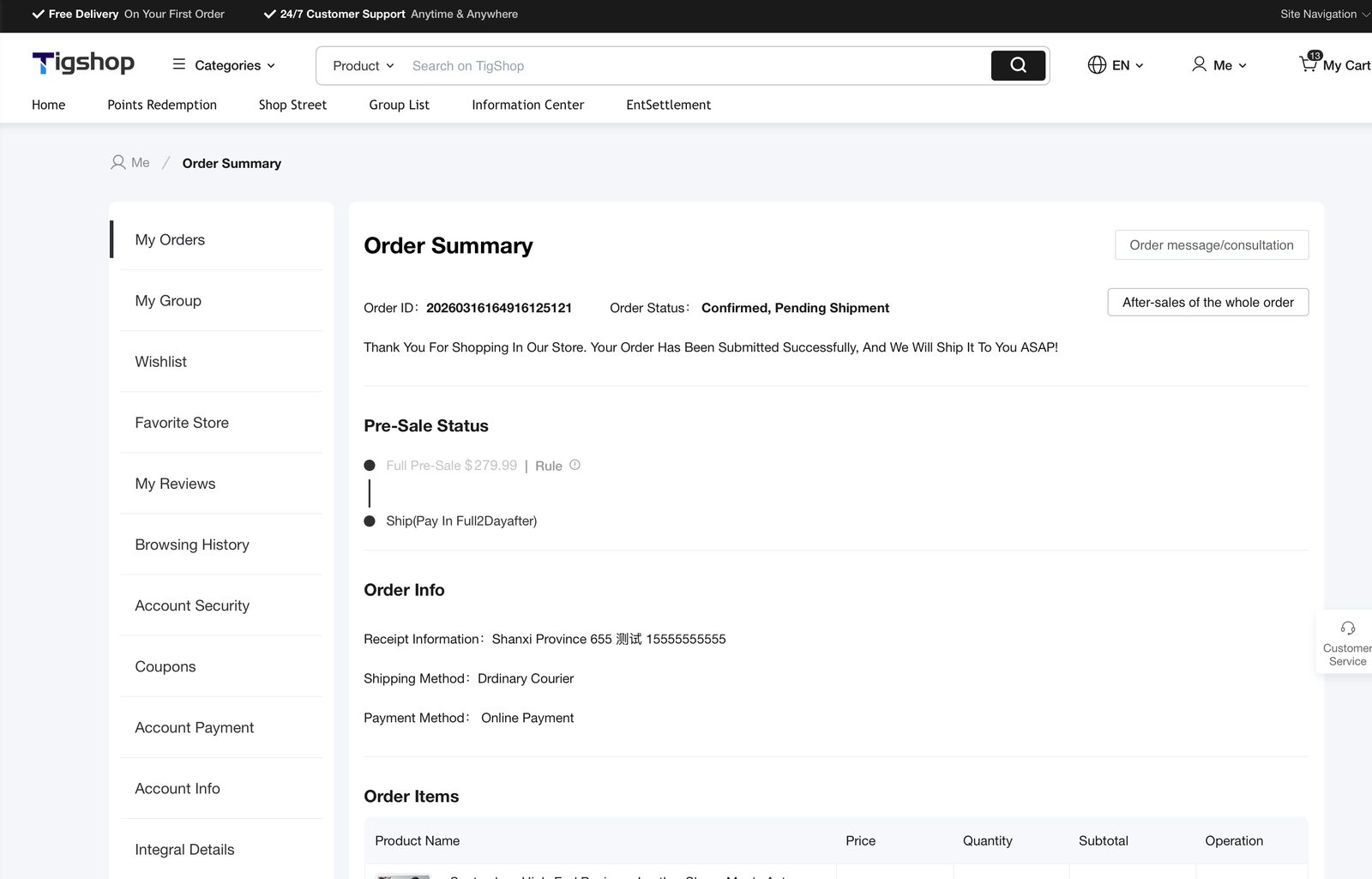Image resolution: width=1372 pixels, height=879 pixels.
Task: Open Customer Service headset widget
Action: coord(1347,629)
